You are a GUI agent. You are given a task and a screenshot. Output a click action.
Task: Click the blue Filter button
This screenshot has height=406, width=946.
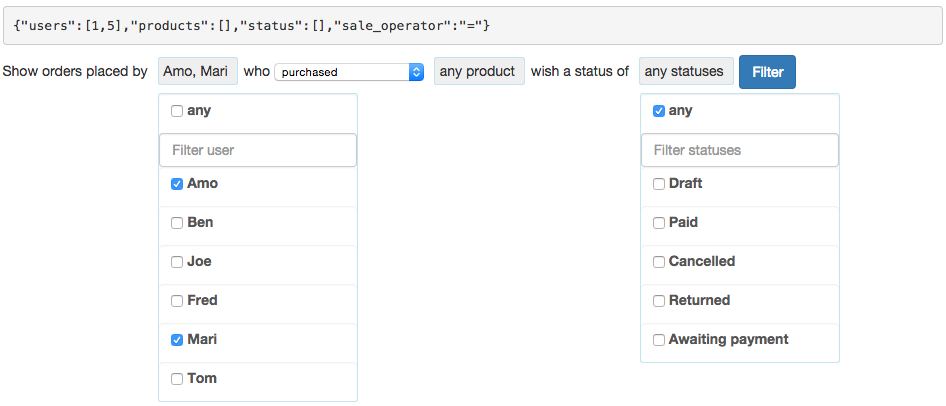[767, 72]
